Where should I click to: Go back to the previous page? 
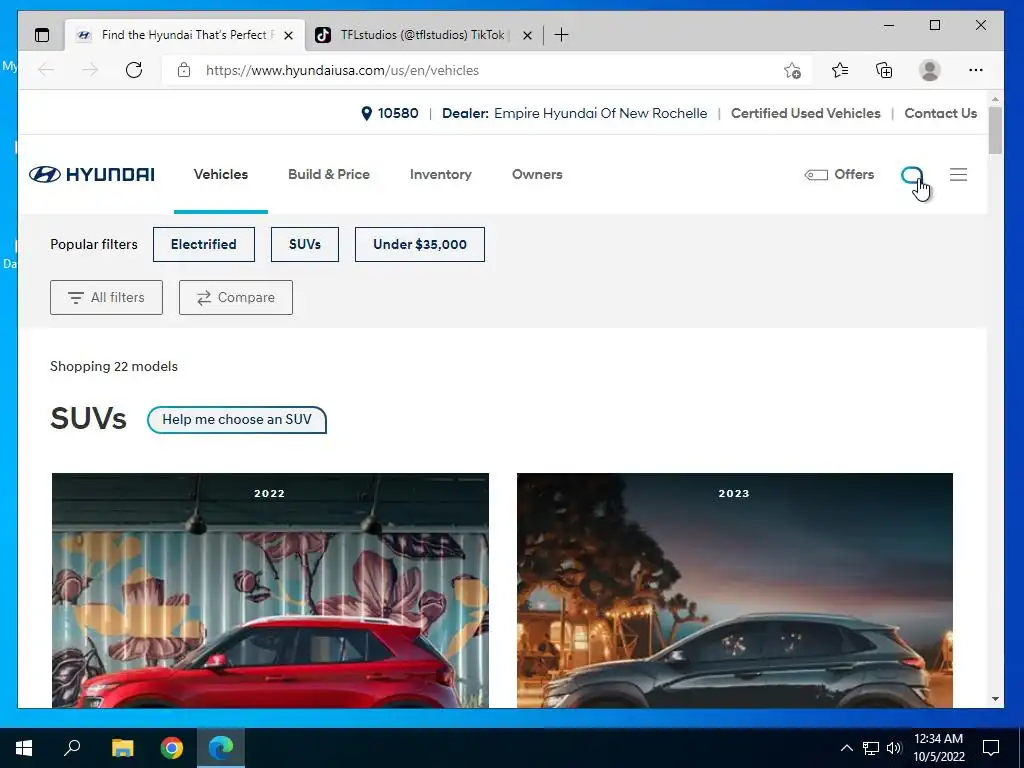(46, 70)
